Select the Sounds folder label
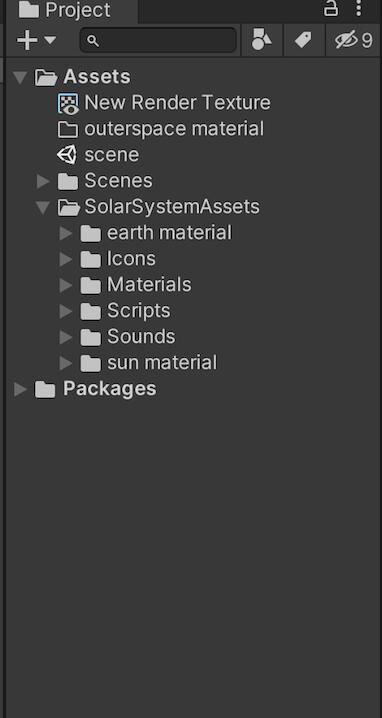The width and height of the screenshot is (382, 718). 141,337
